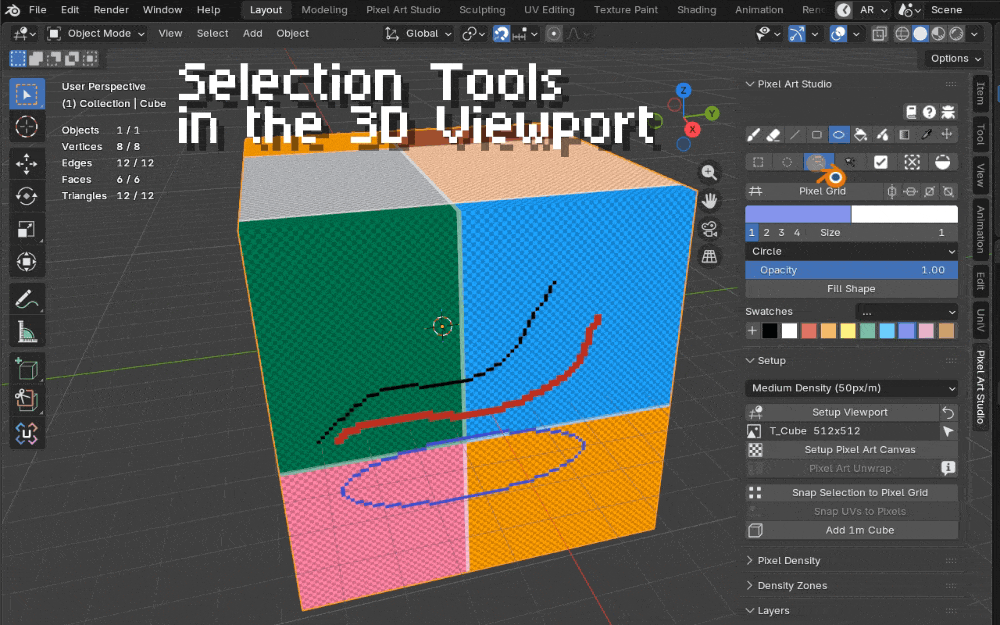Viewport: 1000px width, 625px height.
Task: Click the deselect all dashed X icon
Action: [912, 162]
